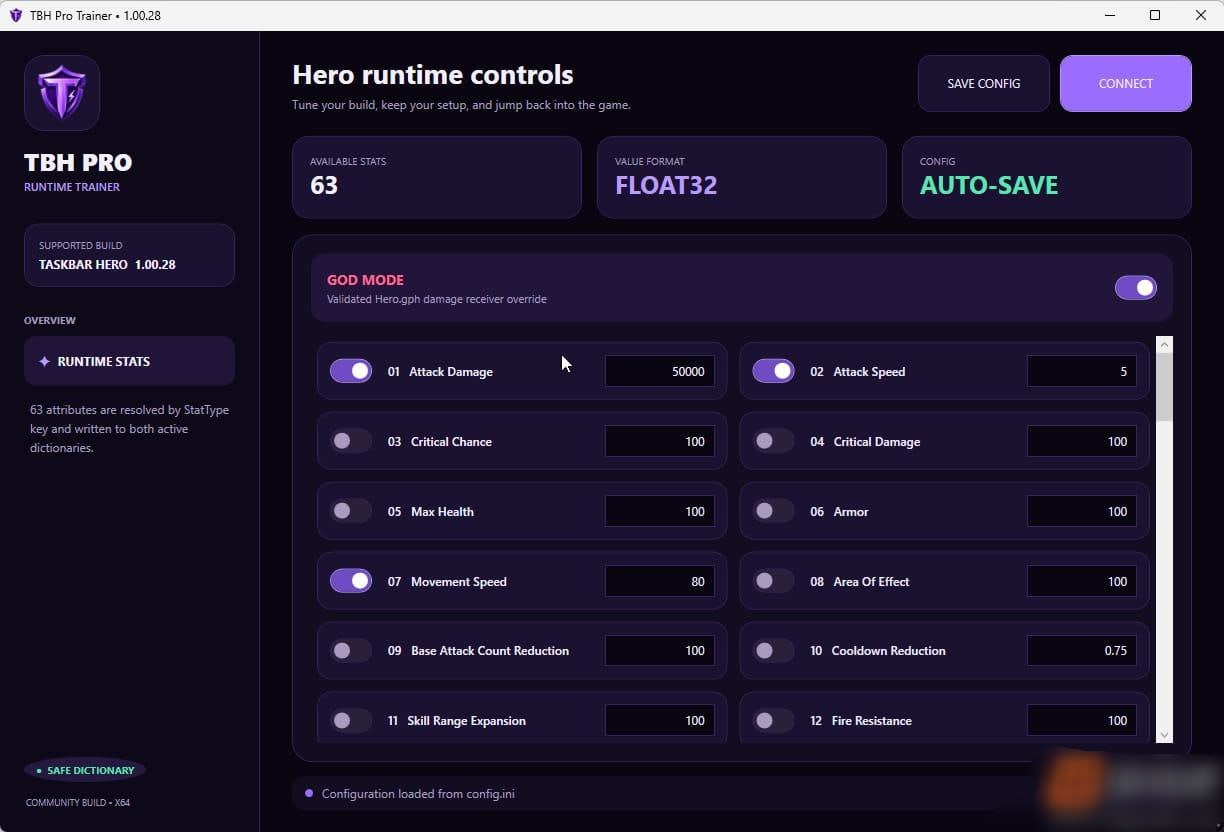The height and width of the screenshot is (832, 1224).
Task: Open the Runtime Stats sidebar item
Action: tap(129, 361)
